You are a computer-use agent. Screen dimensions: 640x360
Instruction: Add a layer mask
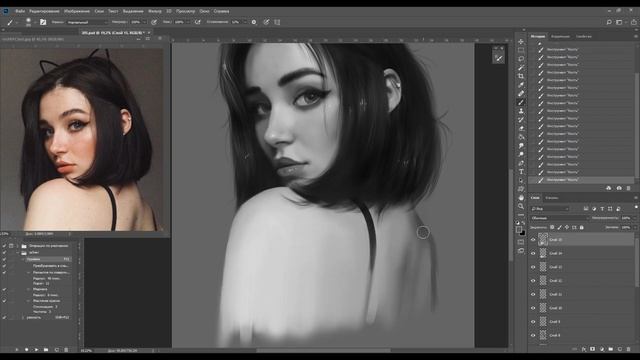point(593,349)
